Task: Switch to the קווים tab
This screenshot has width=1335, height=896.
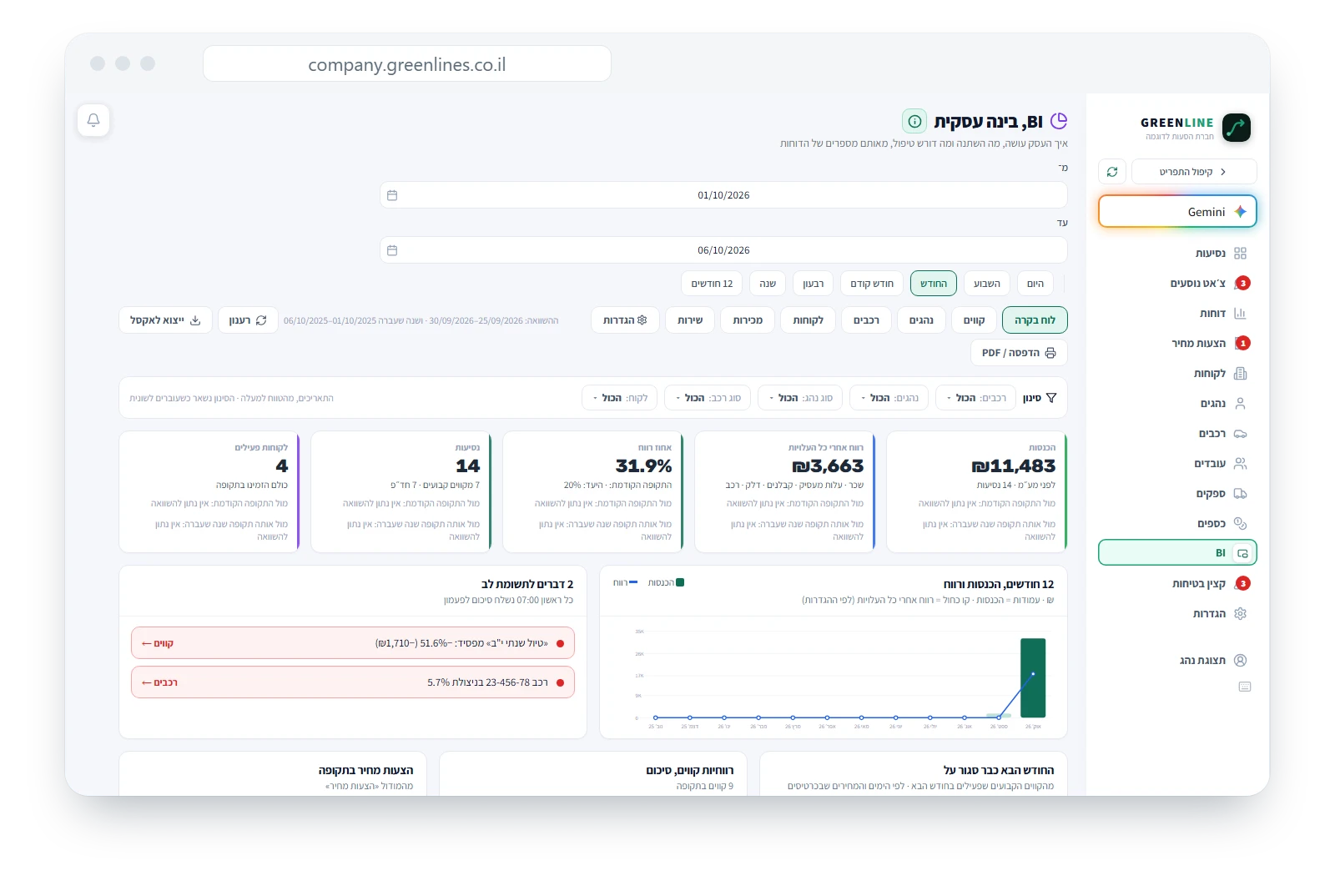Action: coord(974,320)
